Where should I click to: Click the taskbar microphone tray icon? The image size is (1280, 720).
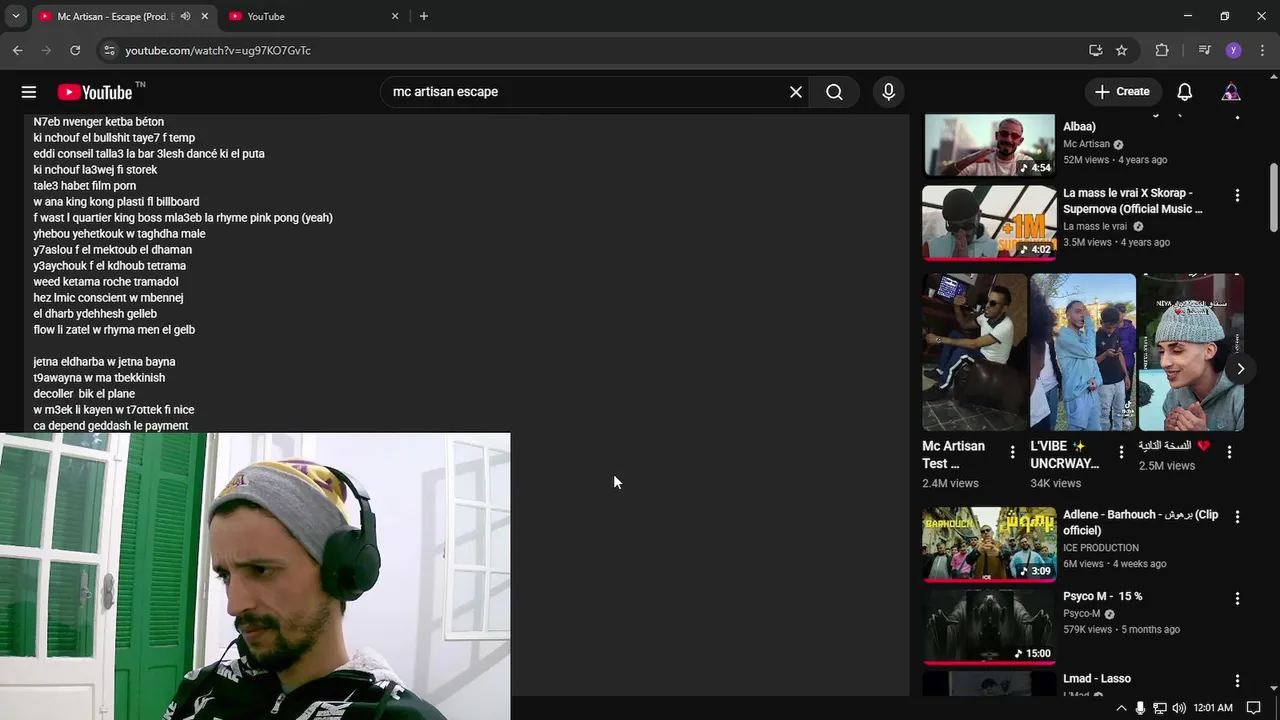tap(1140, 708)
